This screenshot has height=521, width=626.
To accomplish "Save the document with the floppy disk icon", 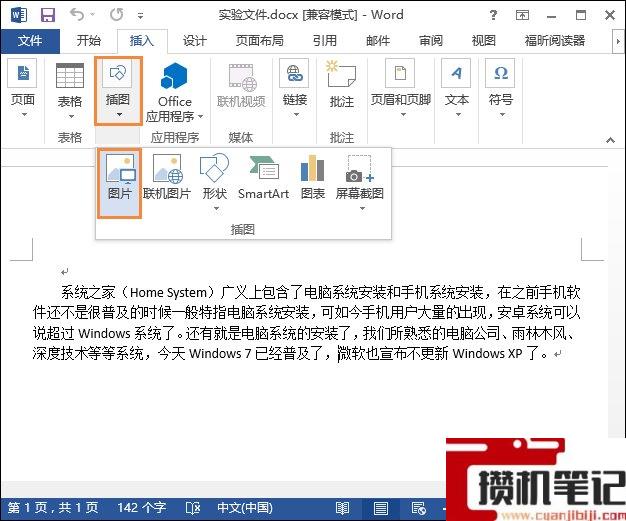I will (48, 15).
